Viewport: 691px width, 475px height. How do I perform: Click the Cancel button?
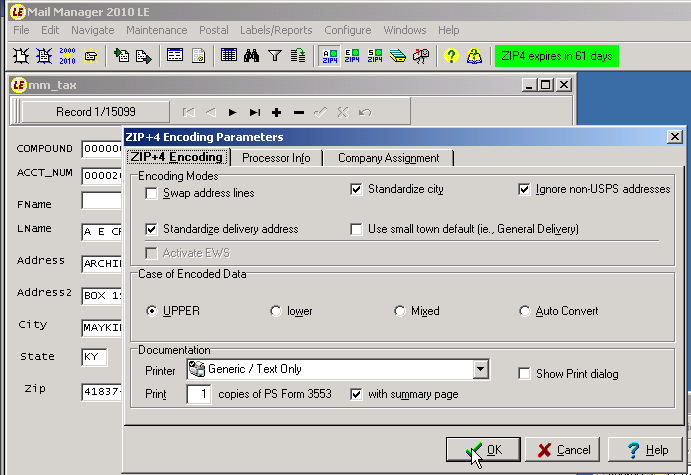coord(563,450)
